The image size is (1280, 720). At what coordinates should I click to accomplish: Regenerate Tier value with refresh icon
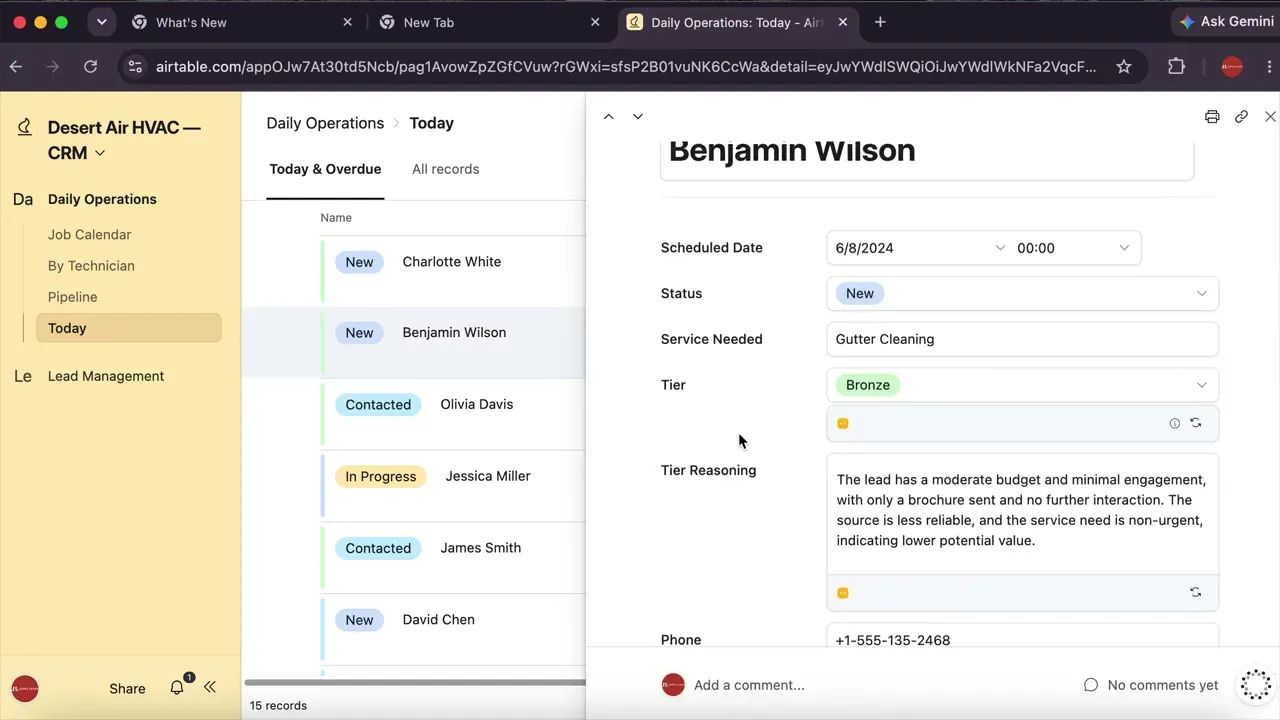(x=1196, y=423)
